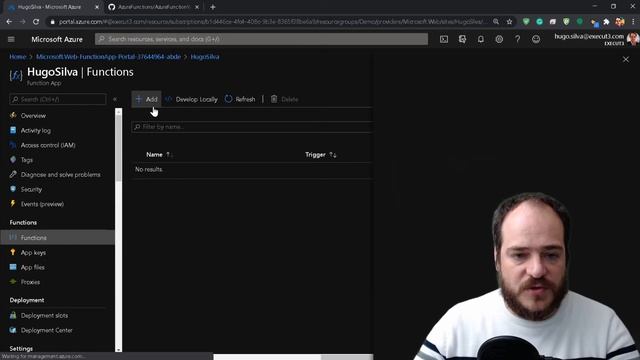640x360 pixels.
Task: Bookmark this page with the star
Action: (x=509, y=22)
